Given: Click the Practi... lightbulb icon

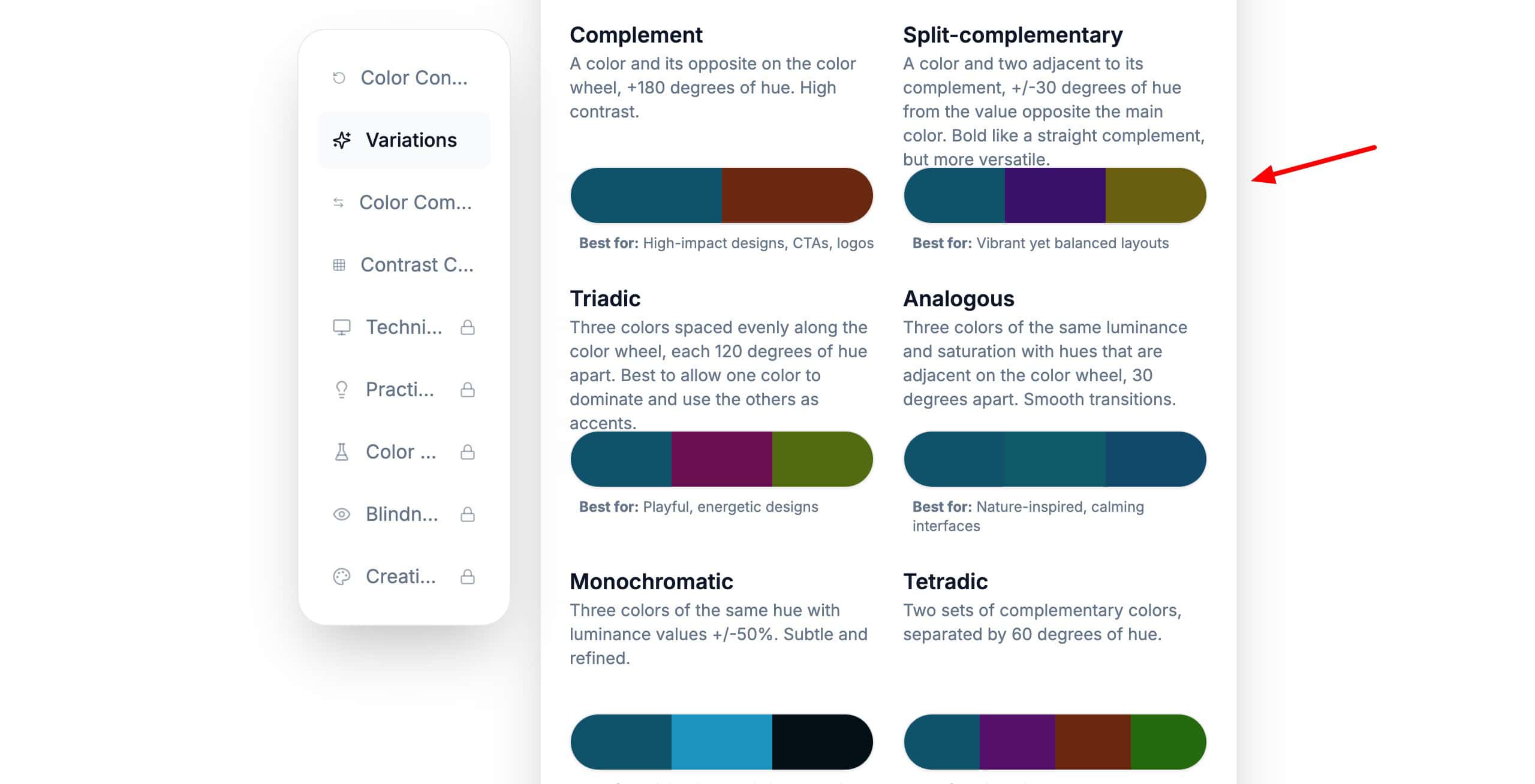Looking at the screenshot, I should coord(341,390).
